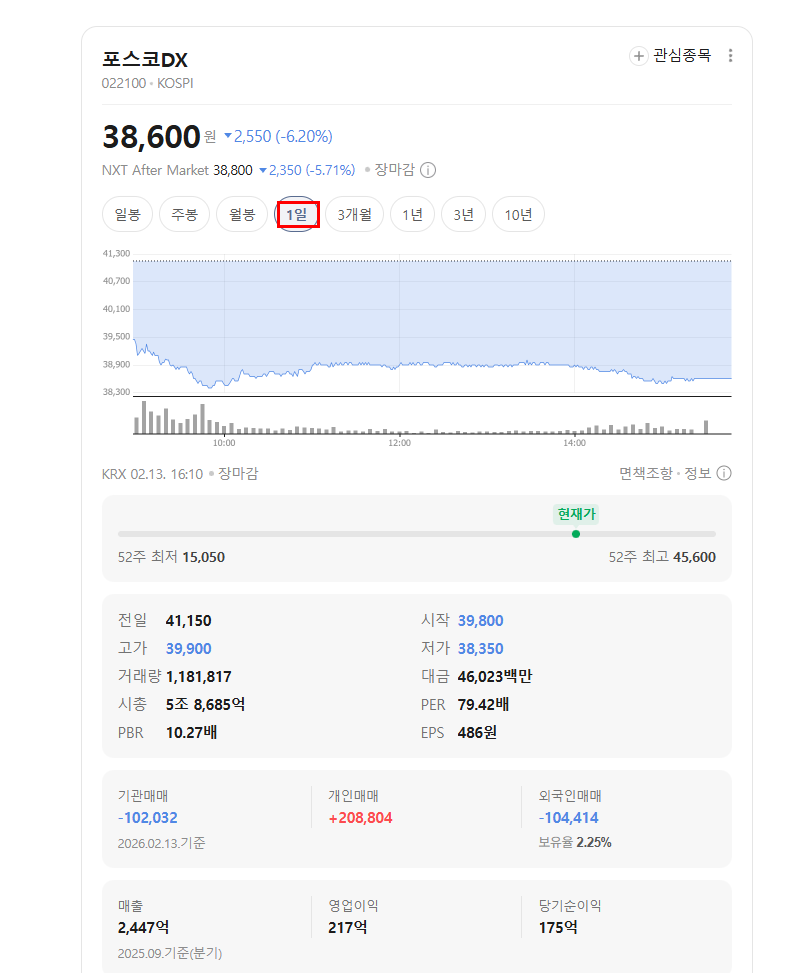Select the 1일 chart range
Screen dimensions: 810x973
[x=297, y=215]
